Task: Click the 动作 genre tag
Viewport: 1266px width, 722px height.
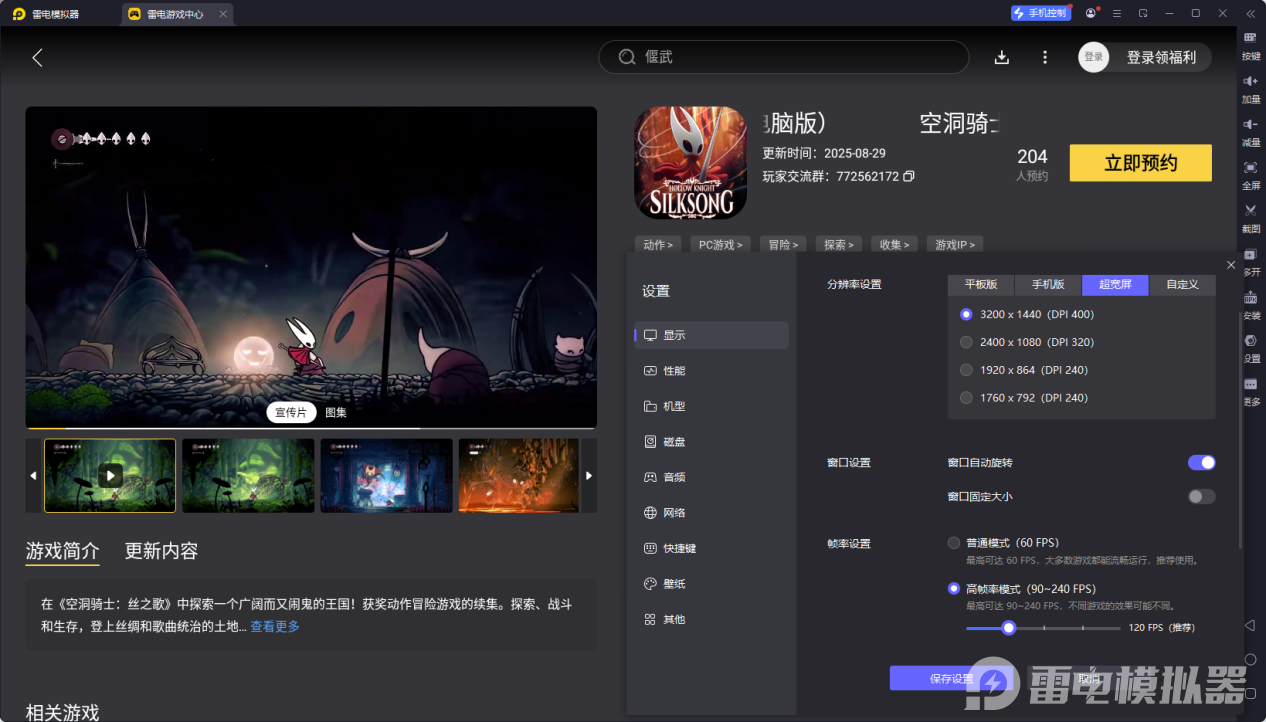Action: click(658, 244)
